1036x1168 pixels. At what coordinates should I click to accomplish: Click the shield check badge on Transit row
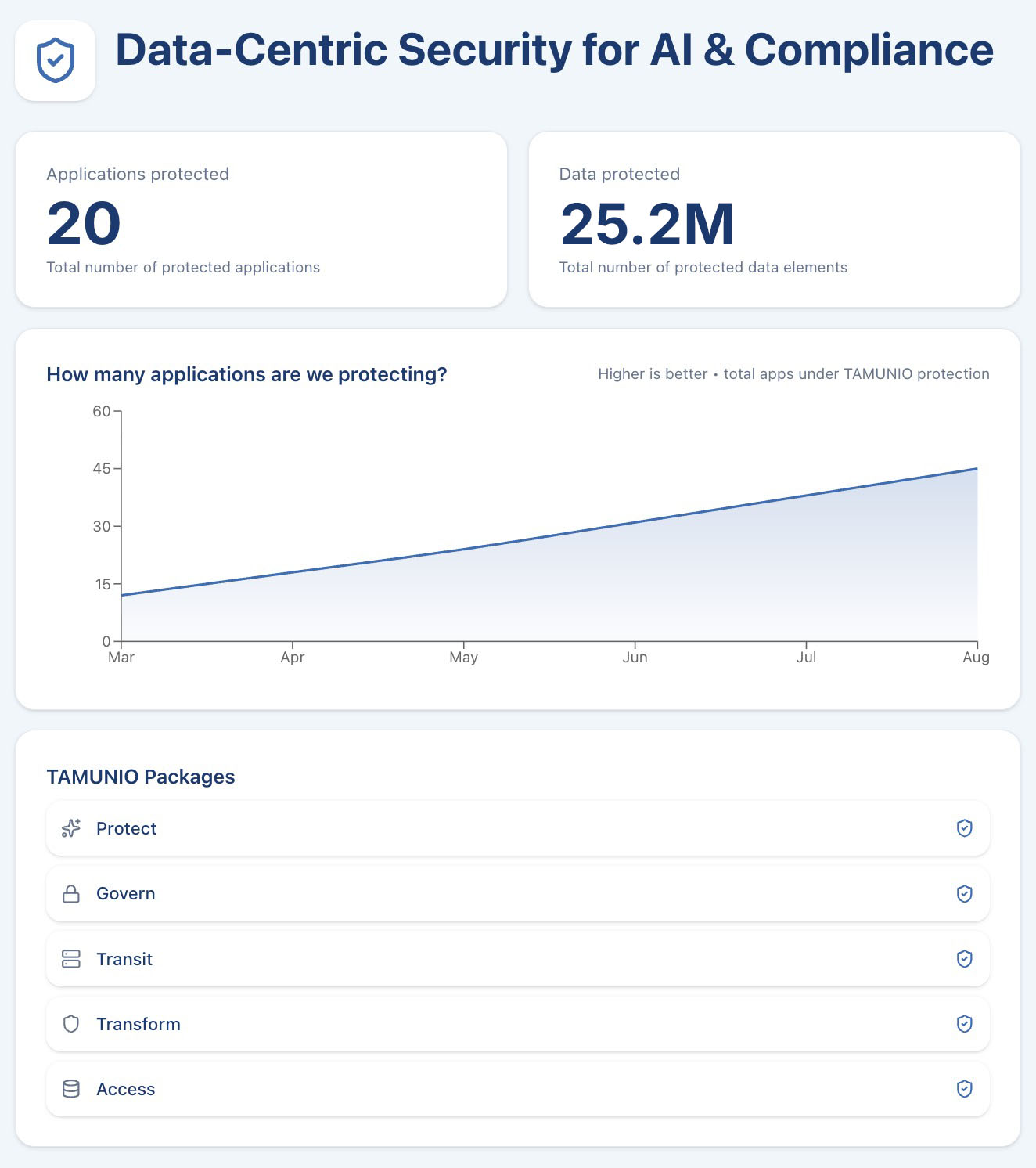click(x=964, y=959)
